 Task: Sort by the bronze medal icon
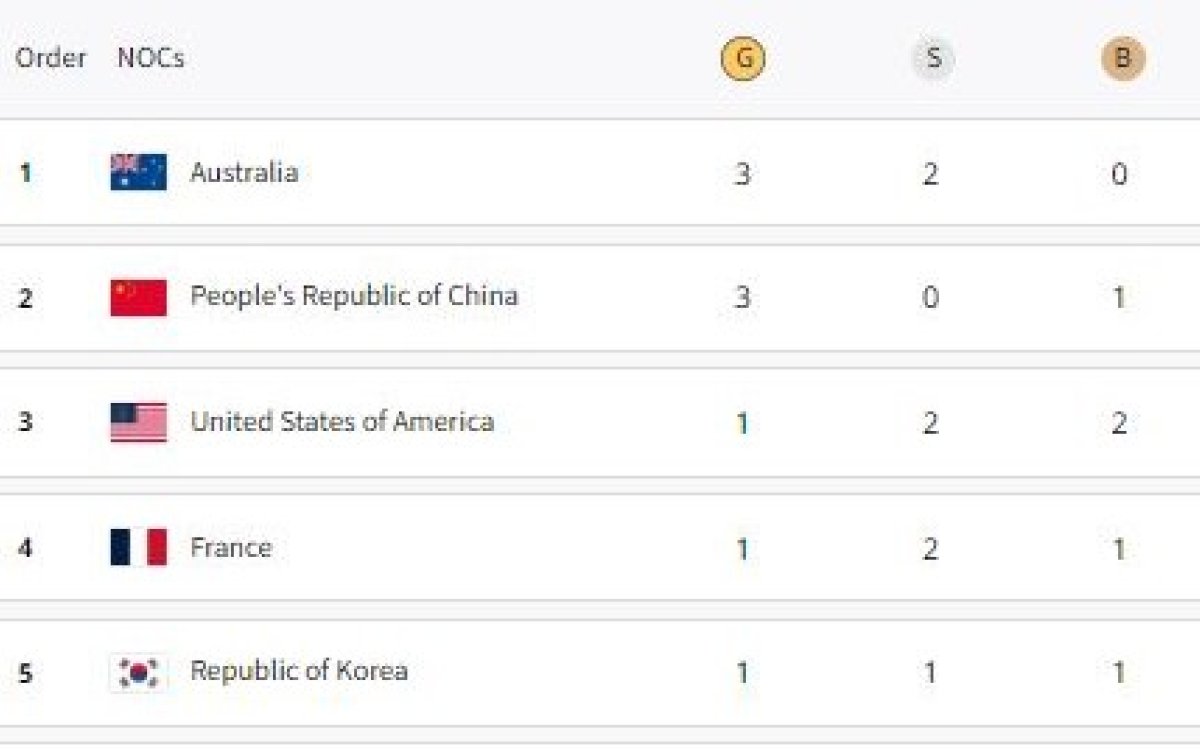pos(1122,58)
